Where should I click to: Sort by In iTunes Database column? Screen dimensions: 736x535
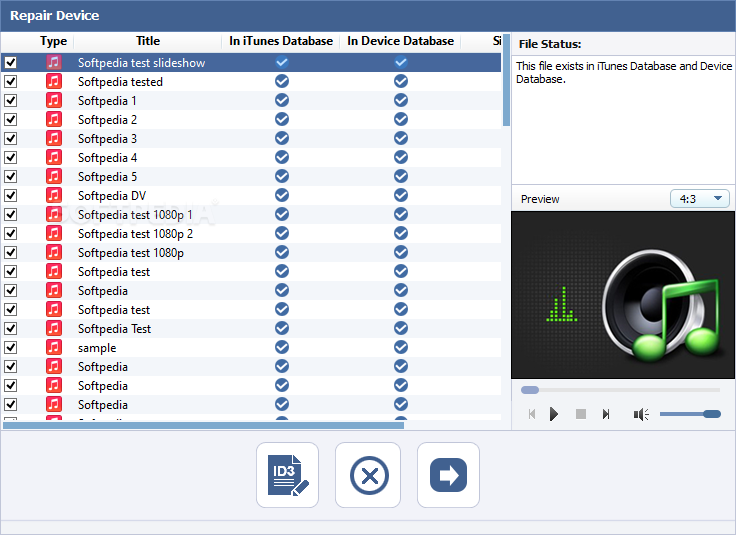[x=281, y=41]
